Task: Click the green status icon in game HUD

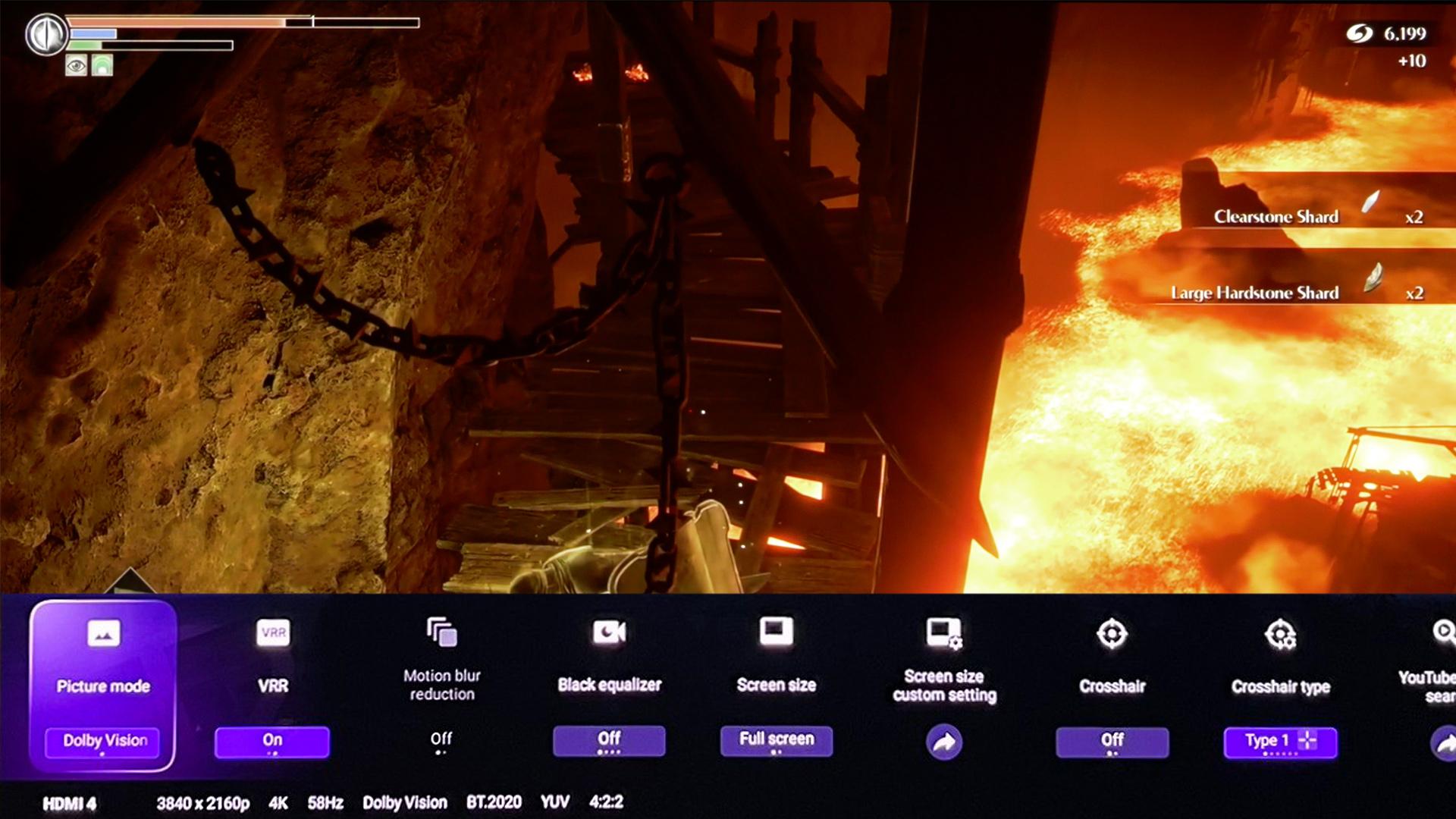Action: click(x=102, y=66)
